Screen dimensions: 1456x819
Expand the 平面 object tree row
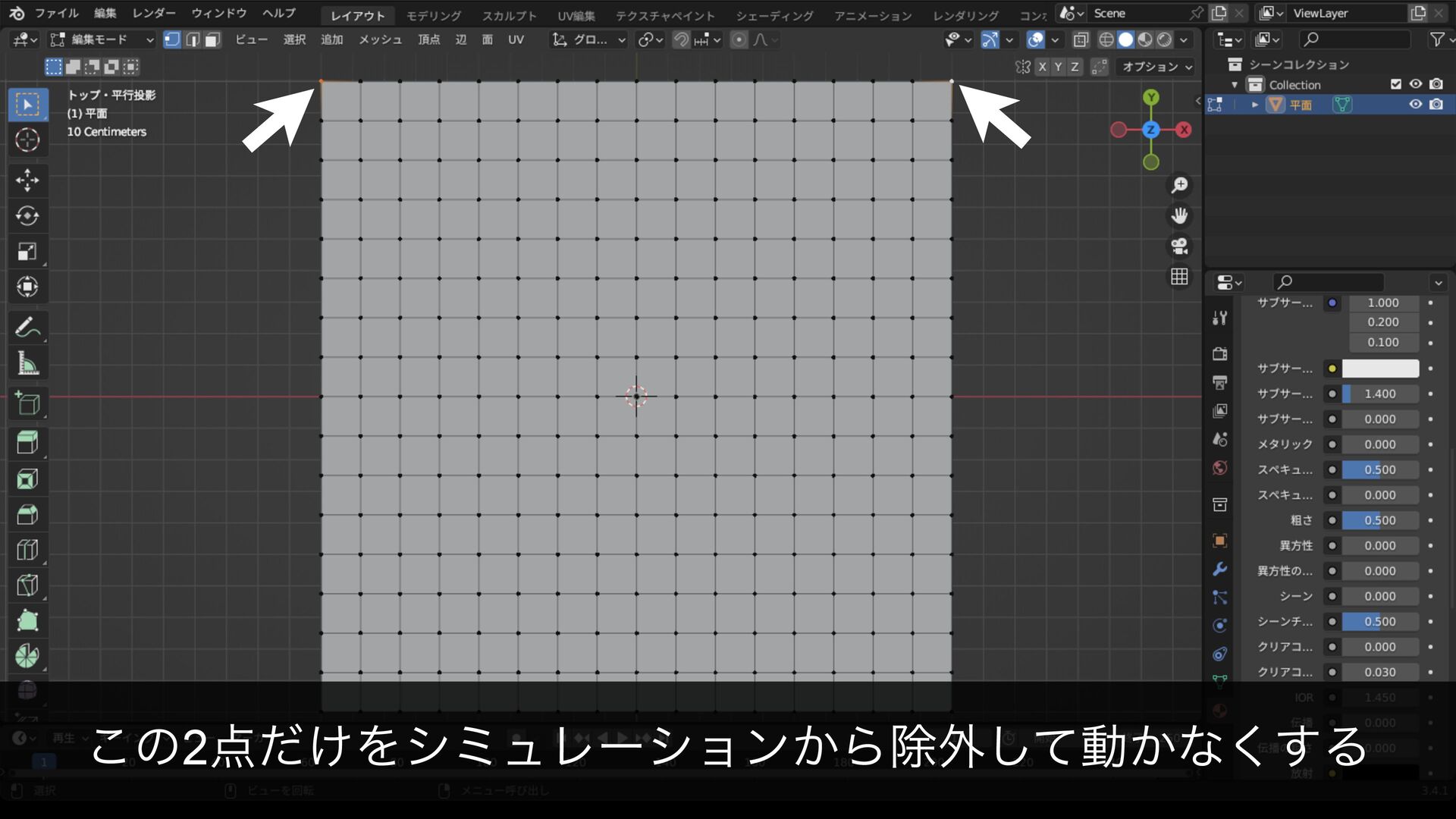[1255, 105]
